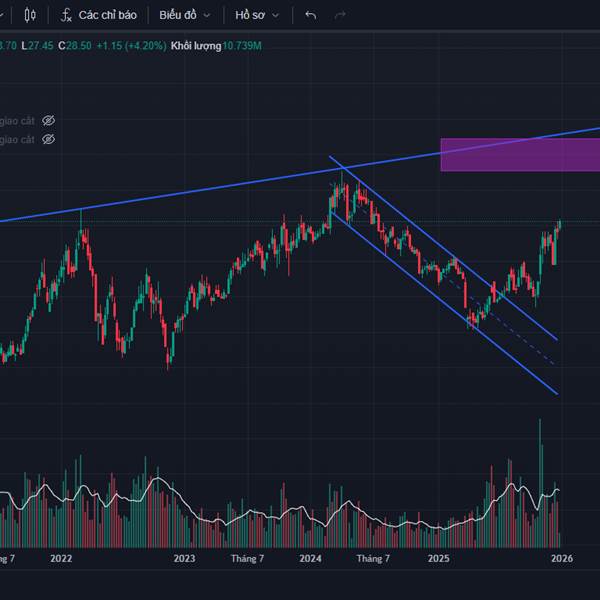Expand the Biểu đồ dropdown
Image resolution: width=600 pixels, height=600 pixels.
(184, 15)
